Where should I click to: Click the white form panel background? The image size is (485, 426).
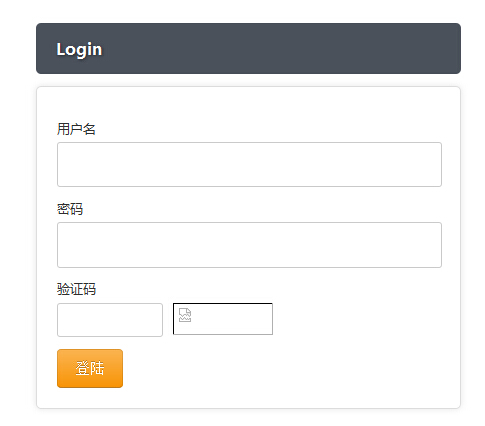(333, 367)
